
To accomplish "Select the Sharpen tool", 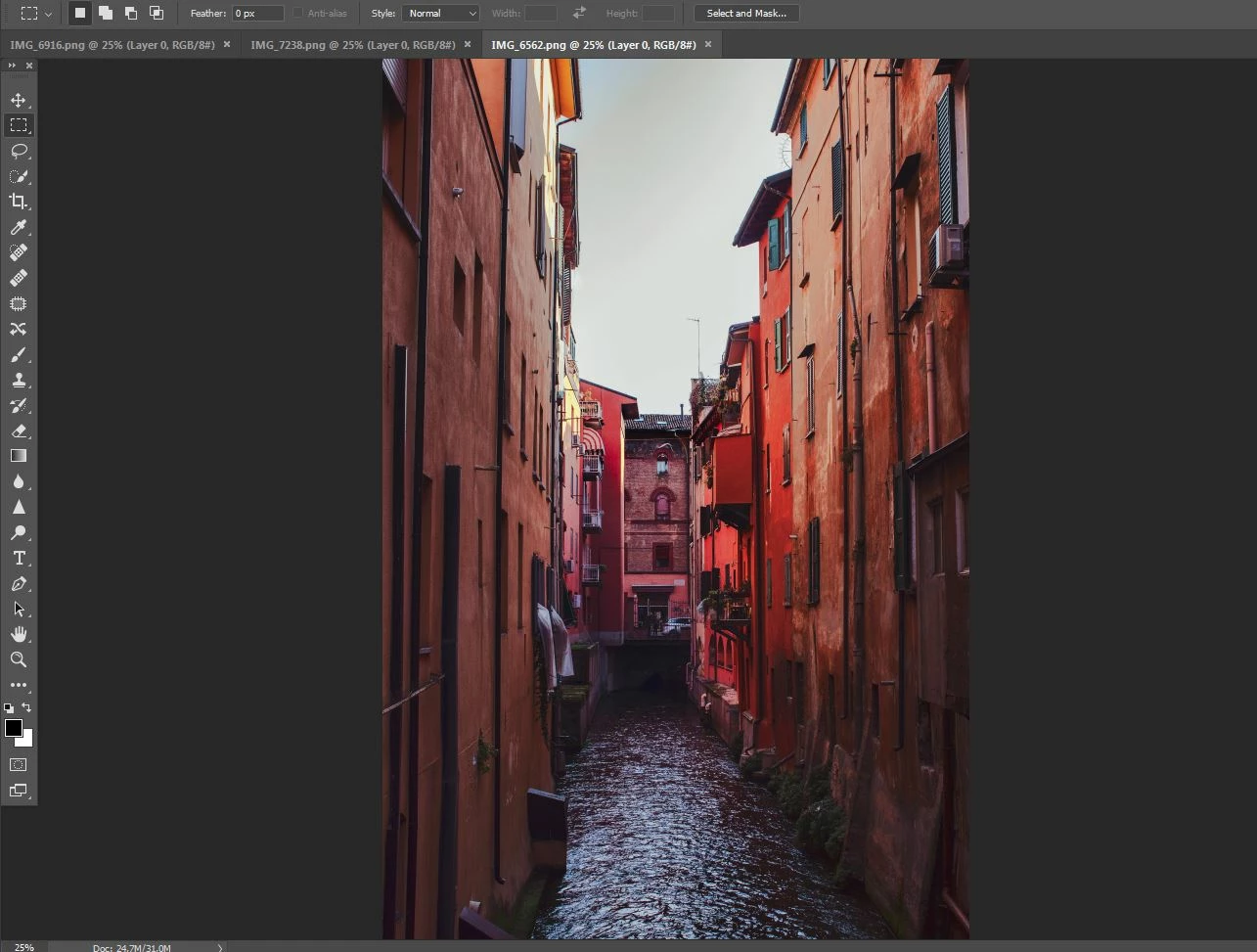I will [19, 507].
